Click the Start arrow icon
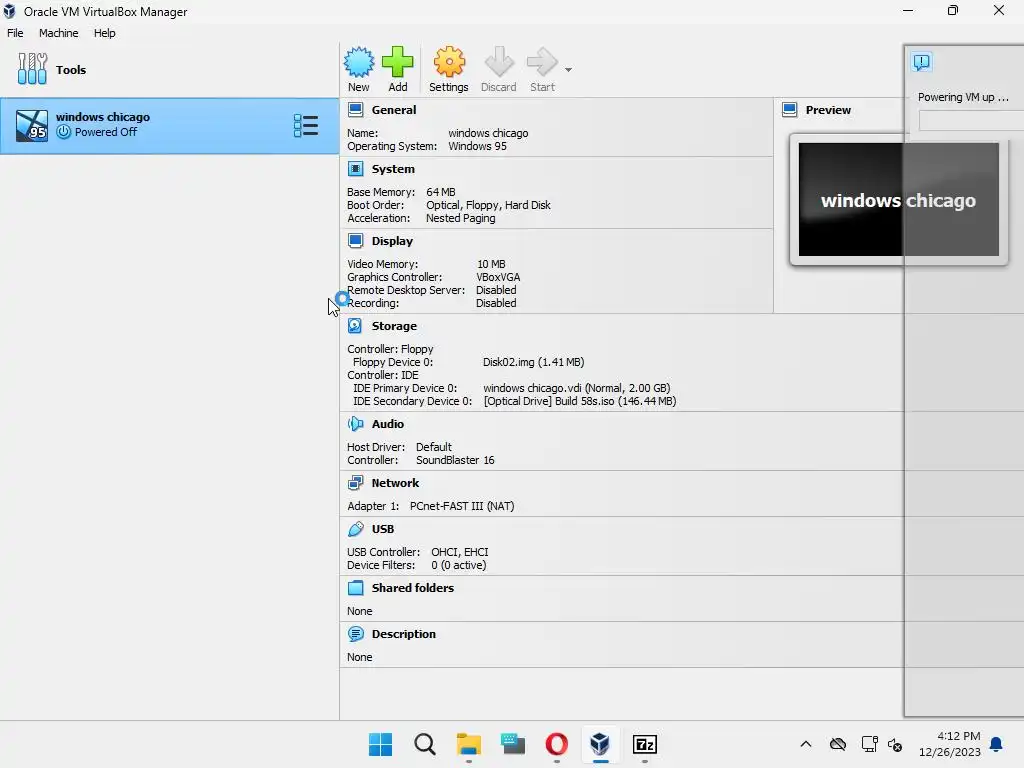The width and height of the screenshot is (1024, 768). pos(542,62)
